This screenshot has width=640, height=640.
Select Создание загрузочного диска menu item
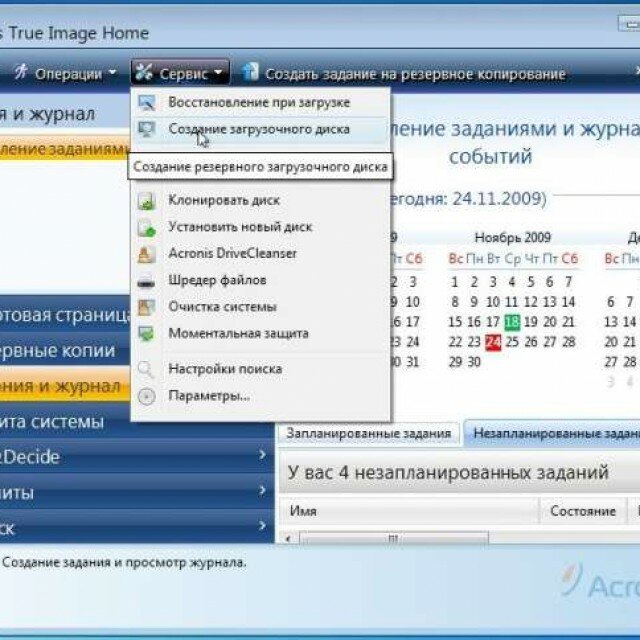[x=260, y=129]
